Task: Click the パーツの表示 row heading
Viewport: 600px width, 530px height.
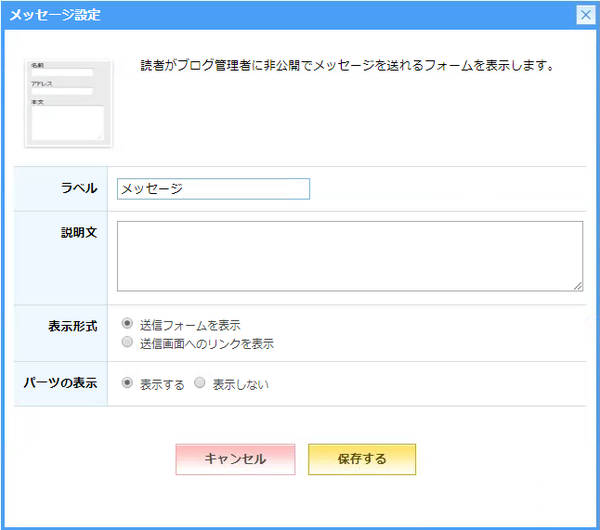Action: pos(60,383)
